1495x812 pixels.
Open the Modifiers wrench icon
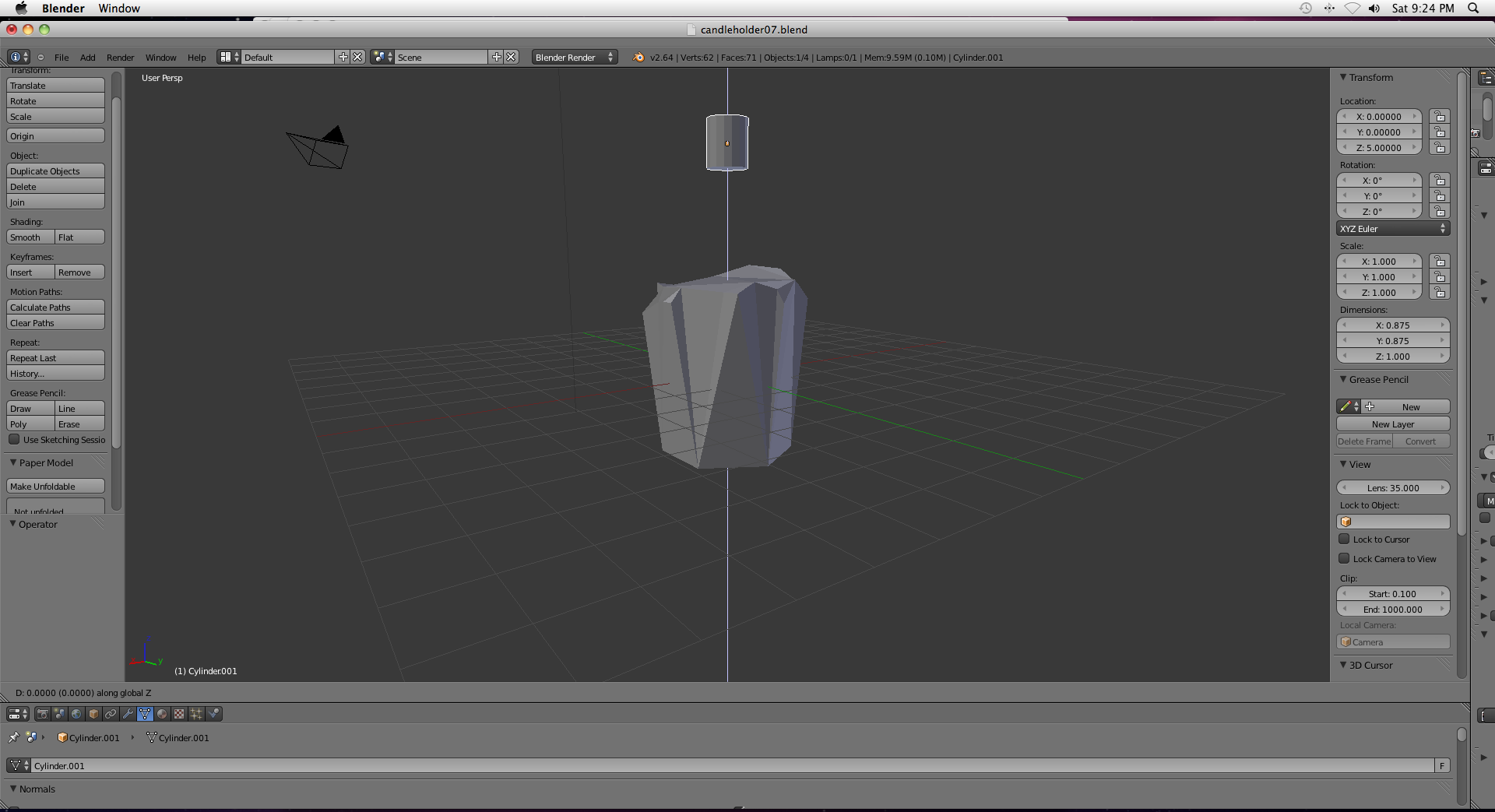pyautogui.click(x=128, y=714)
